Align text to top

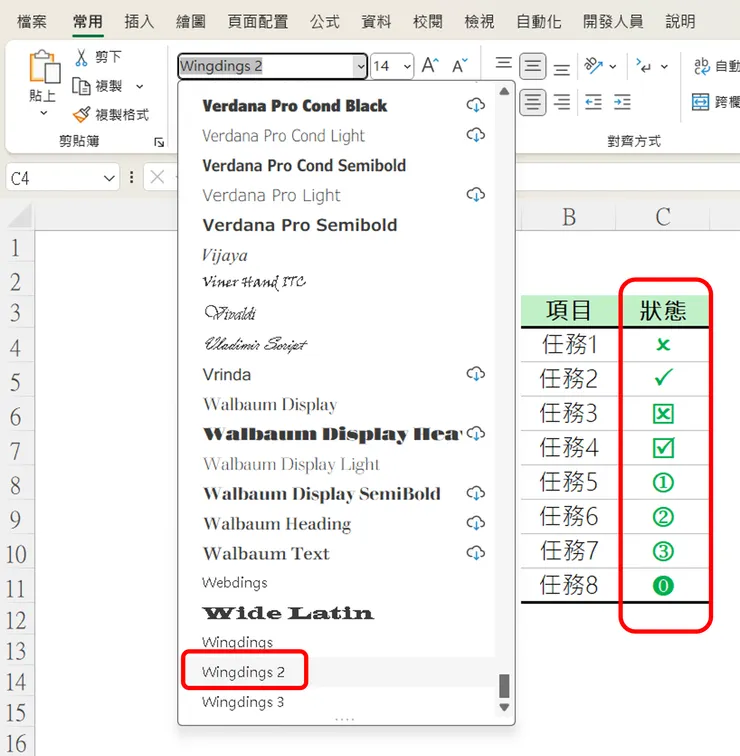pyautogui.click(x=503, y=63)
